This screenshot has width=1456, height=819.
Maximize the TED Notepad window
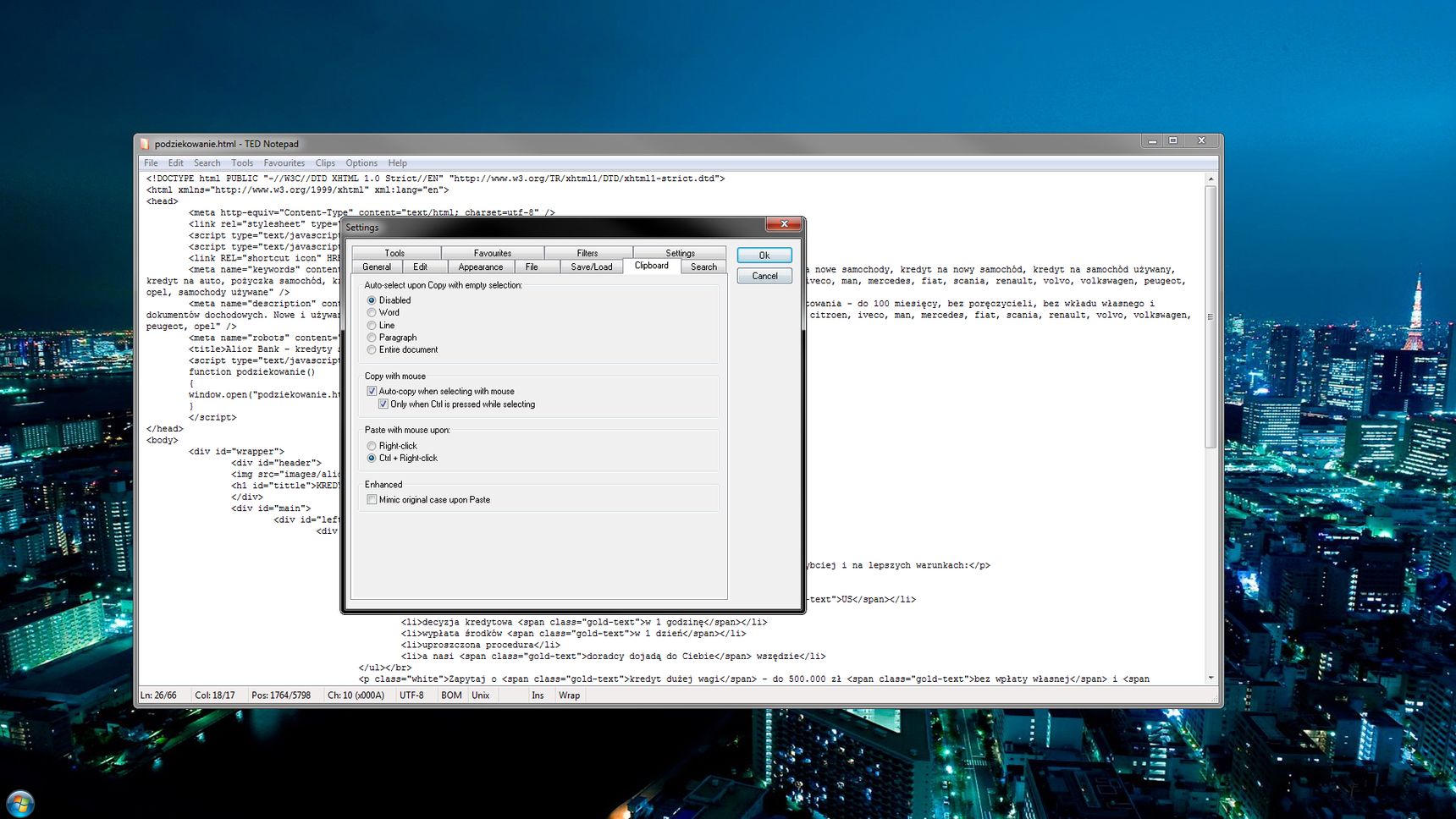point(1173,140)
